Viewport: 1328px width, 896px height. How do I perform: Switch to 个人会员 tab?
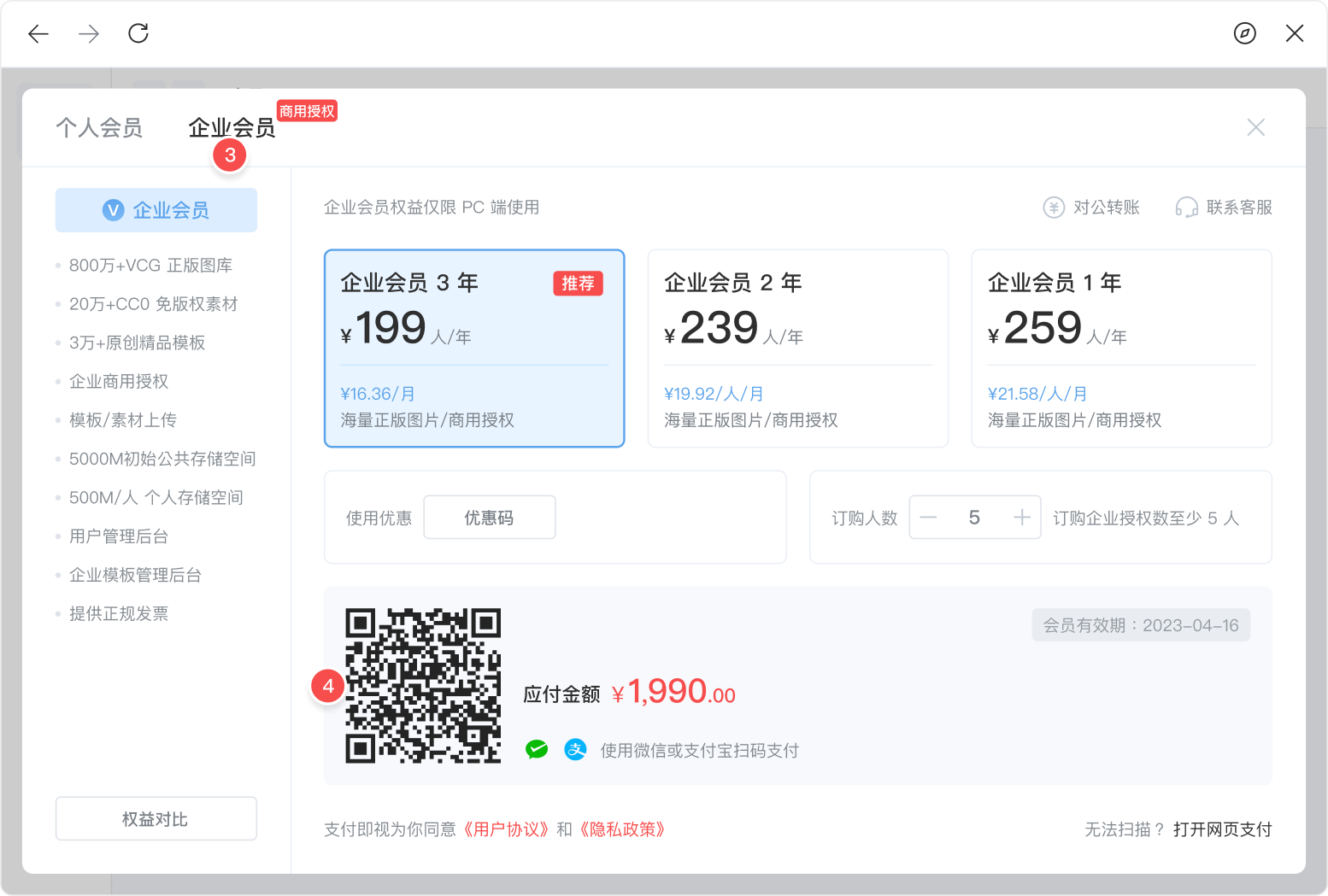(99, 127)
